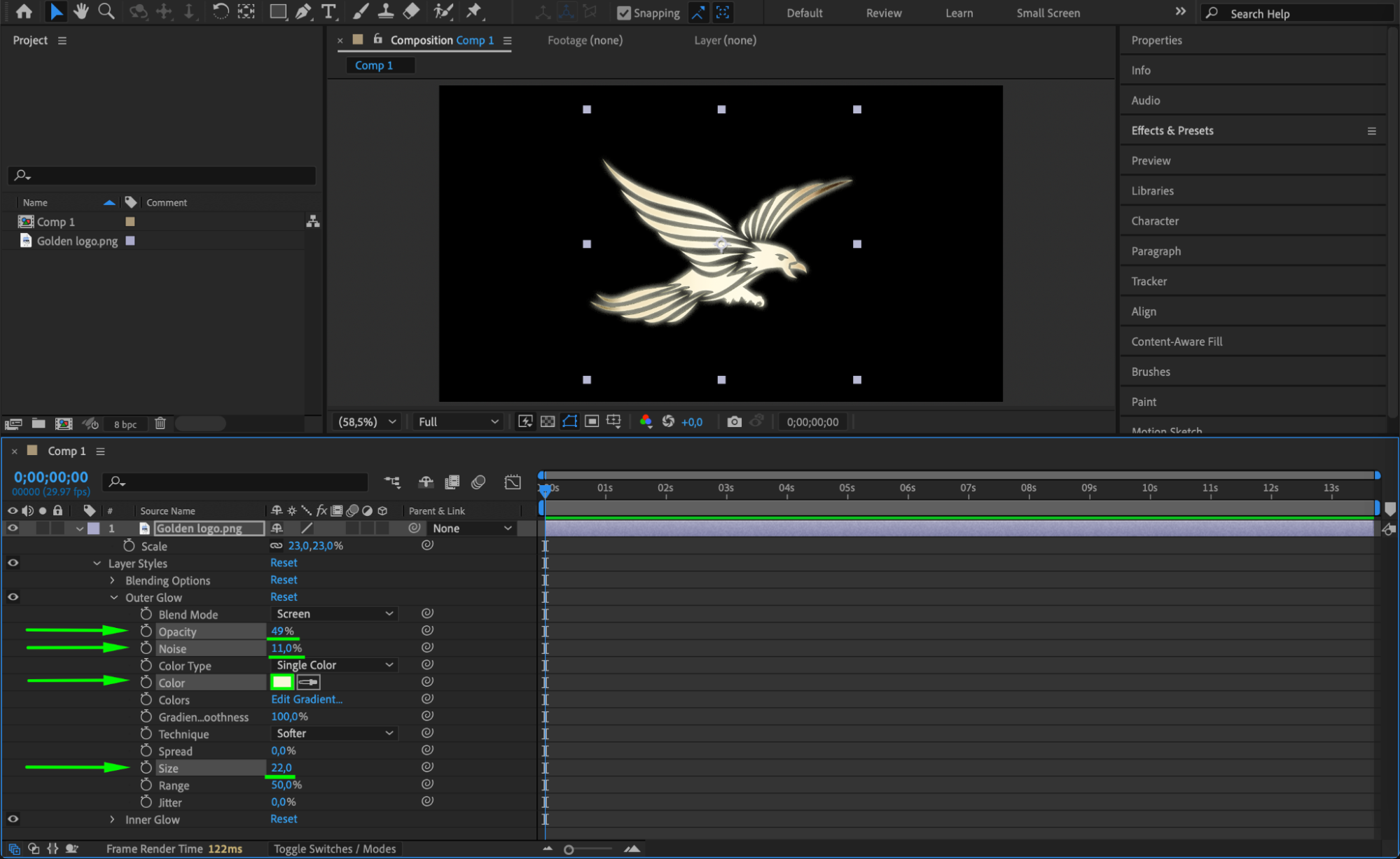Hide Outer Glow with eye icon

tap(13, 597)
